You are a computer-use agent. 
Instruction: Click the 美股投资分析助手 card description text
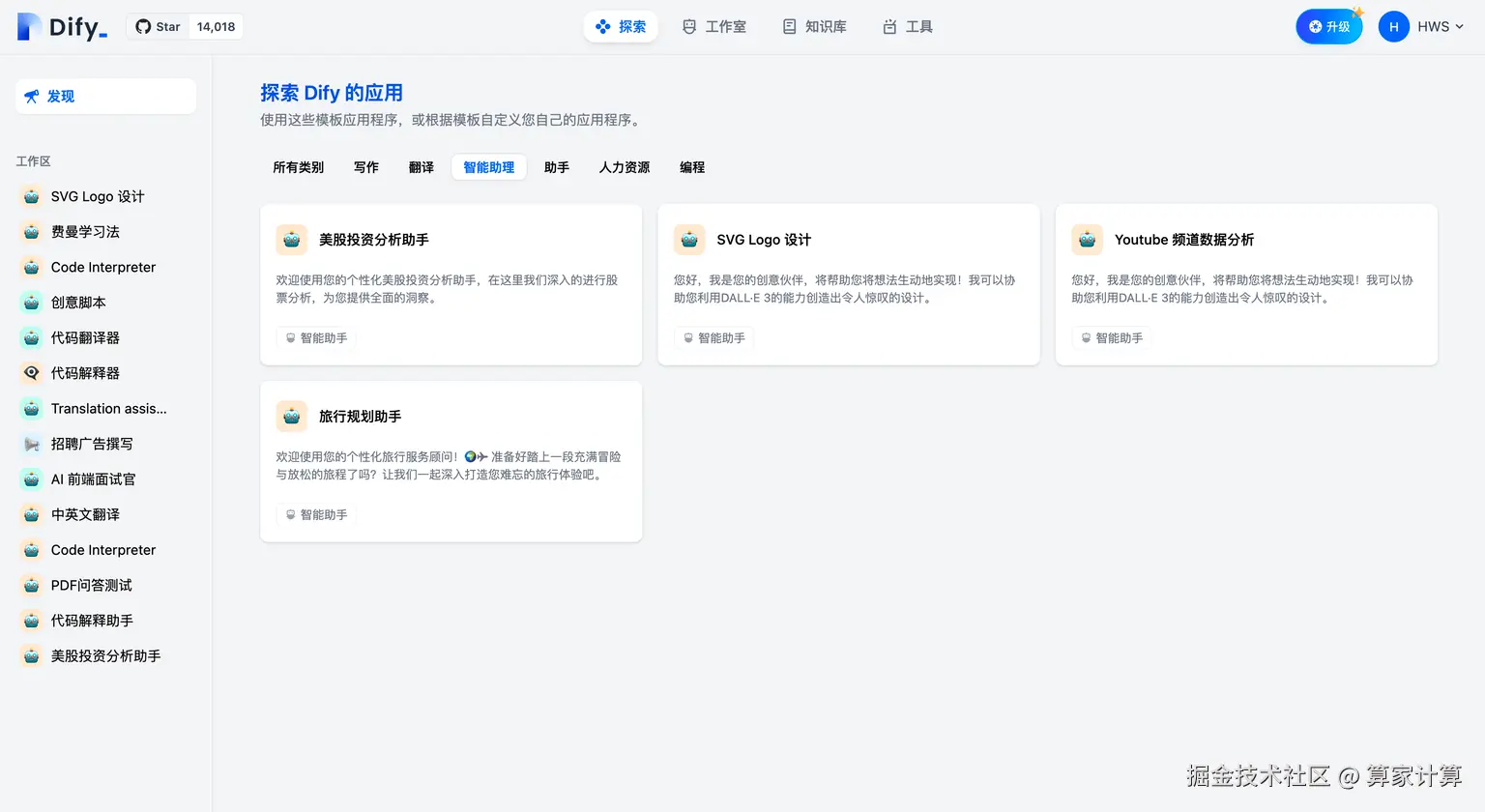pos(447,289)
